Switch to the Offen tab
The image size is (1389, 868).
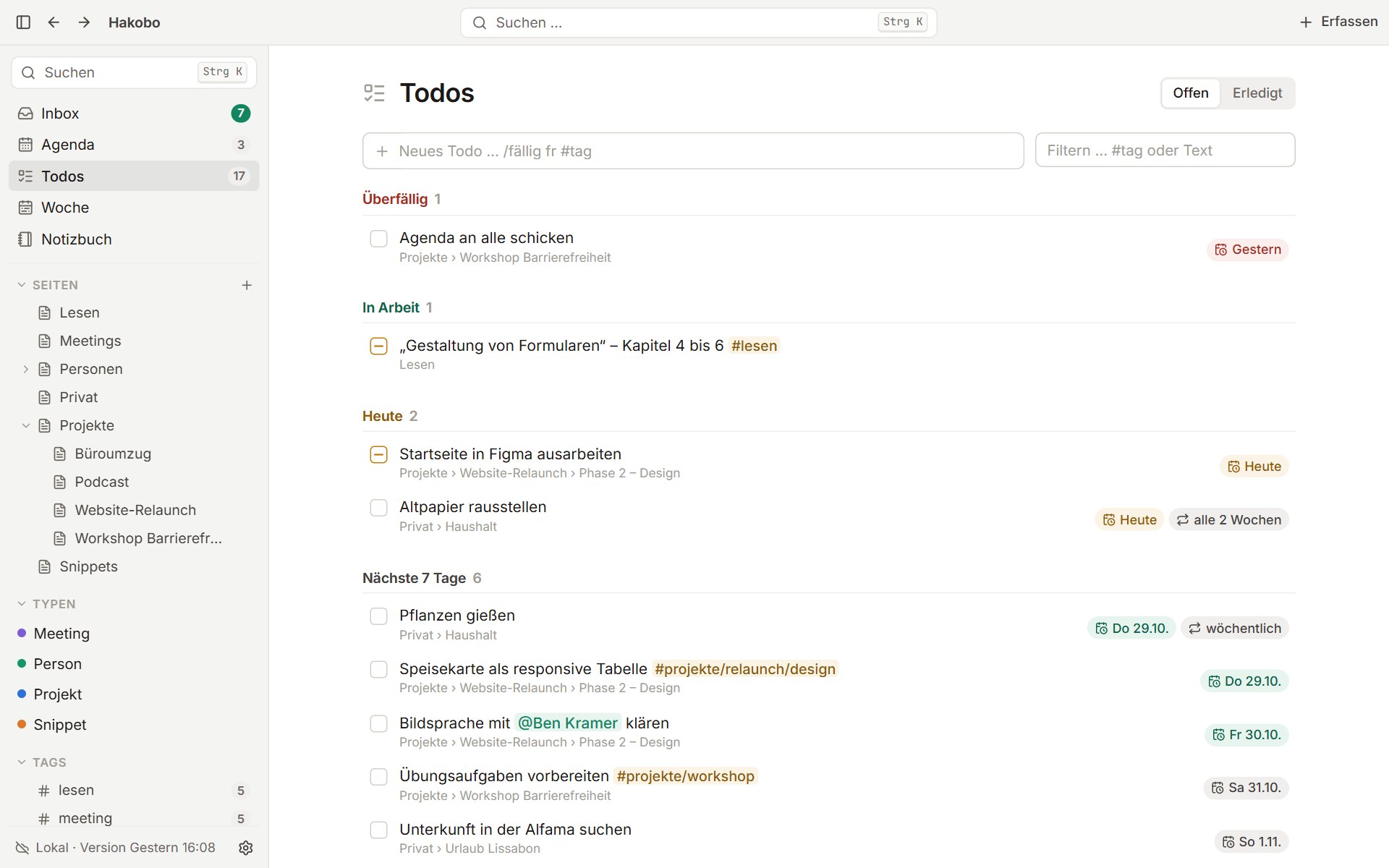coord(1191,93)
